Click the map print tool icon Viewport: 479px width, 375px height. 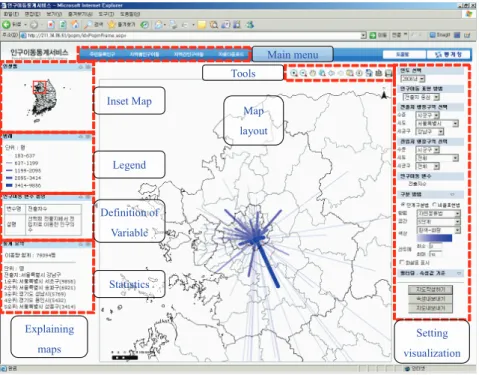[x=378, y=73]
